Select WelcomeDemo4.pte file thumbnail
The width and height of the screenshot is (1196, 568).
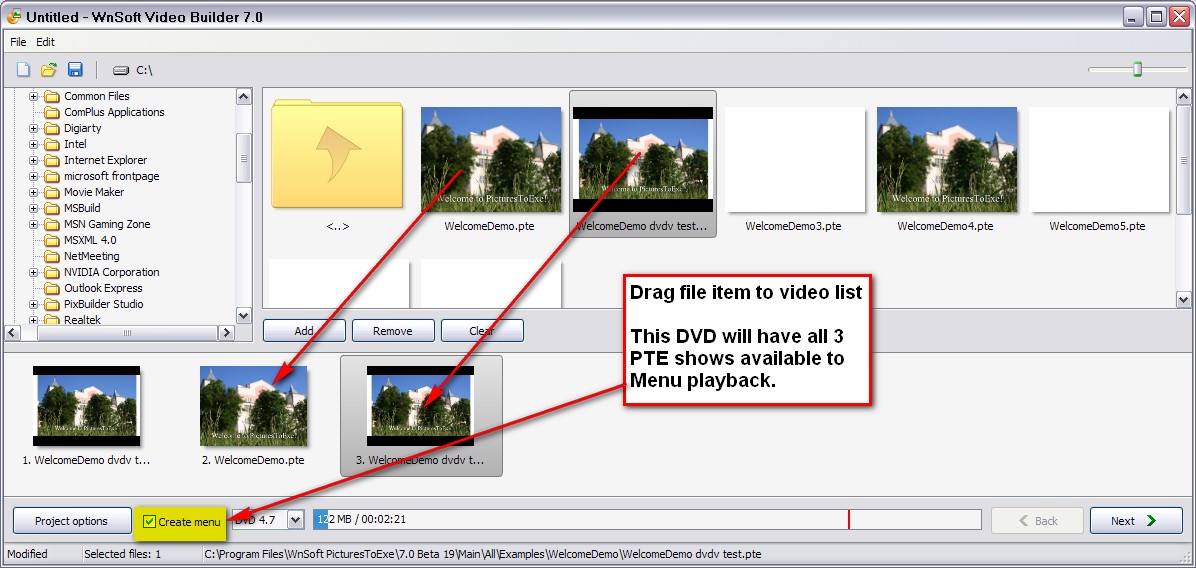[x=946, y=160]
